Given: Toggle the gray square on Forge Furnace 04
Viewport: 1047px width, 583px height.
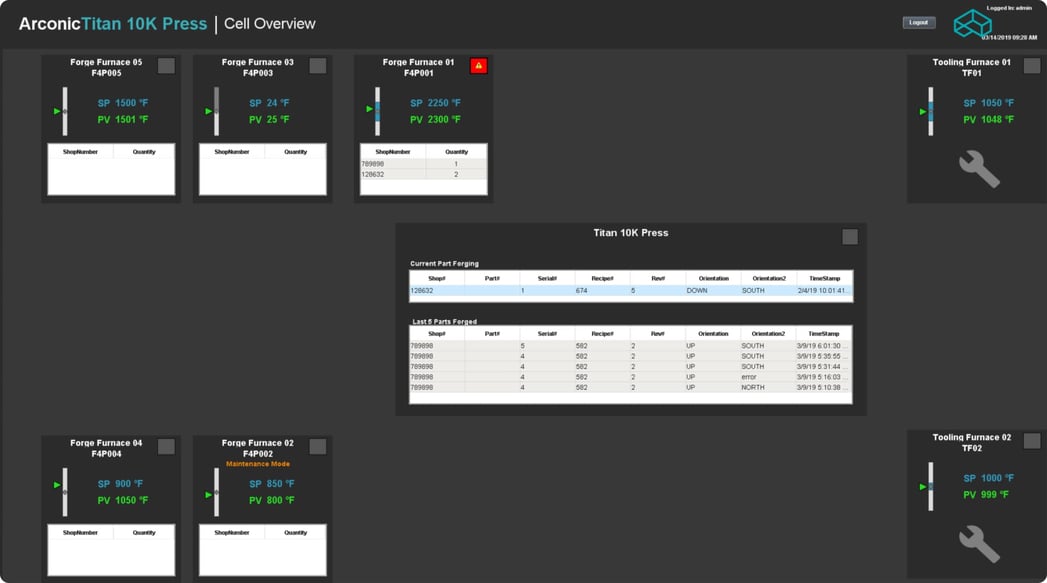Looking at the screenshot, I should pyautogui.click(x=166, y=446).
